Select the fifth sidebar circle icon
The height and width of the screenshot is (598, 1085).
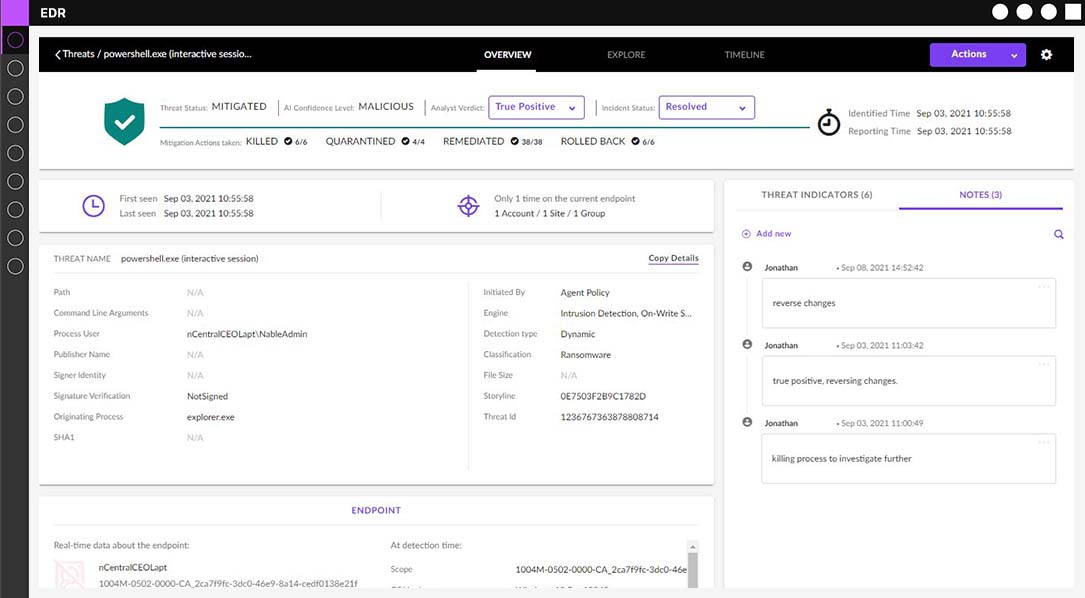15,153
